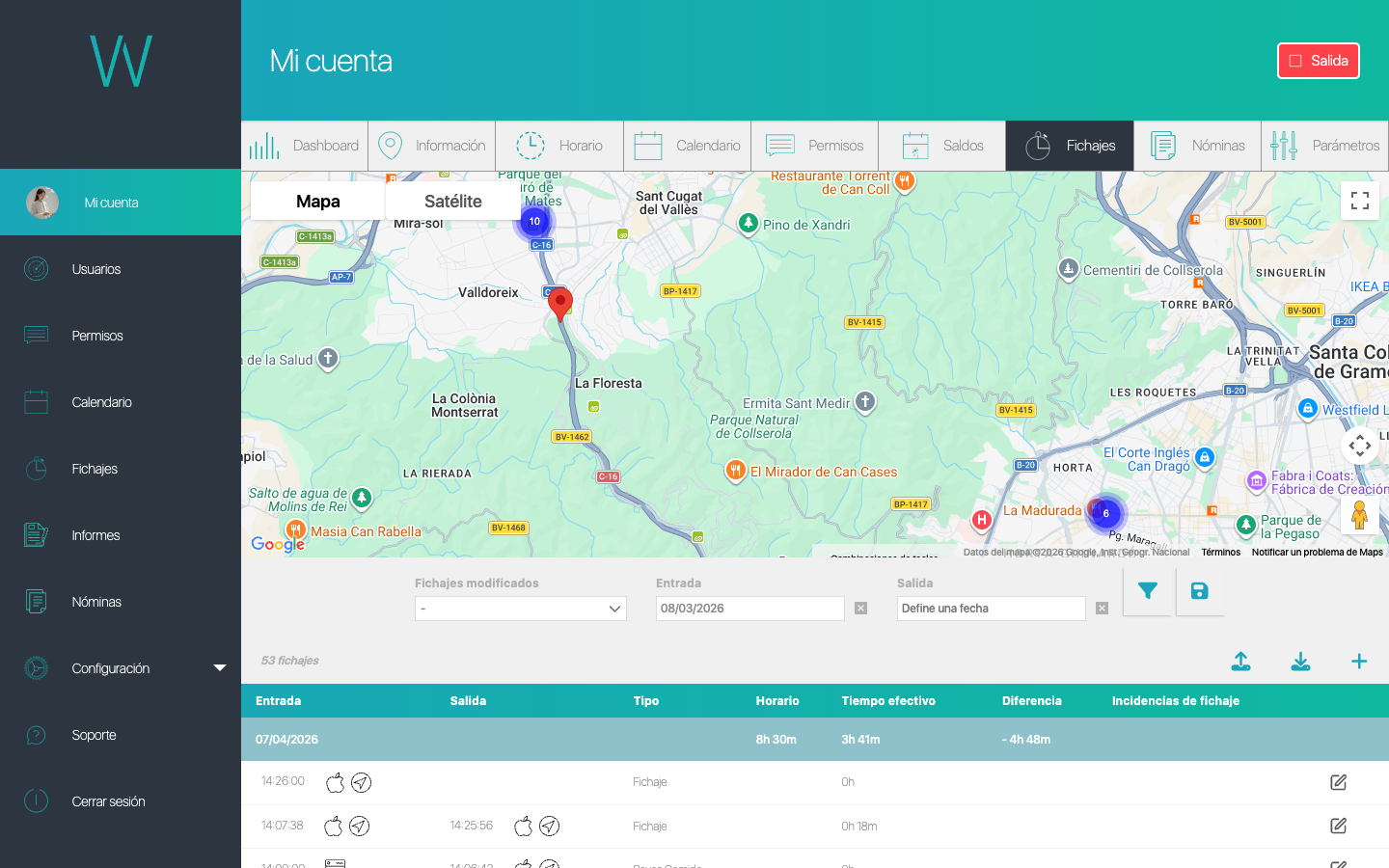Click the Términos link on the map
This screenshot has width=1389, height=868.
1221,553
